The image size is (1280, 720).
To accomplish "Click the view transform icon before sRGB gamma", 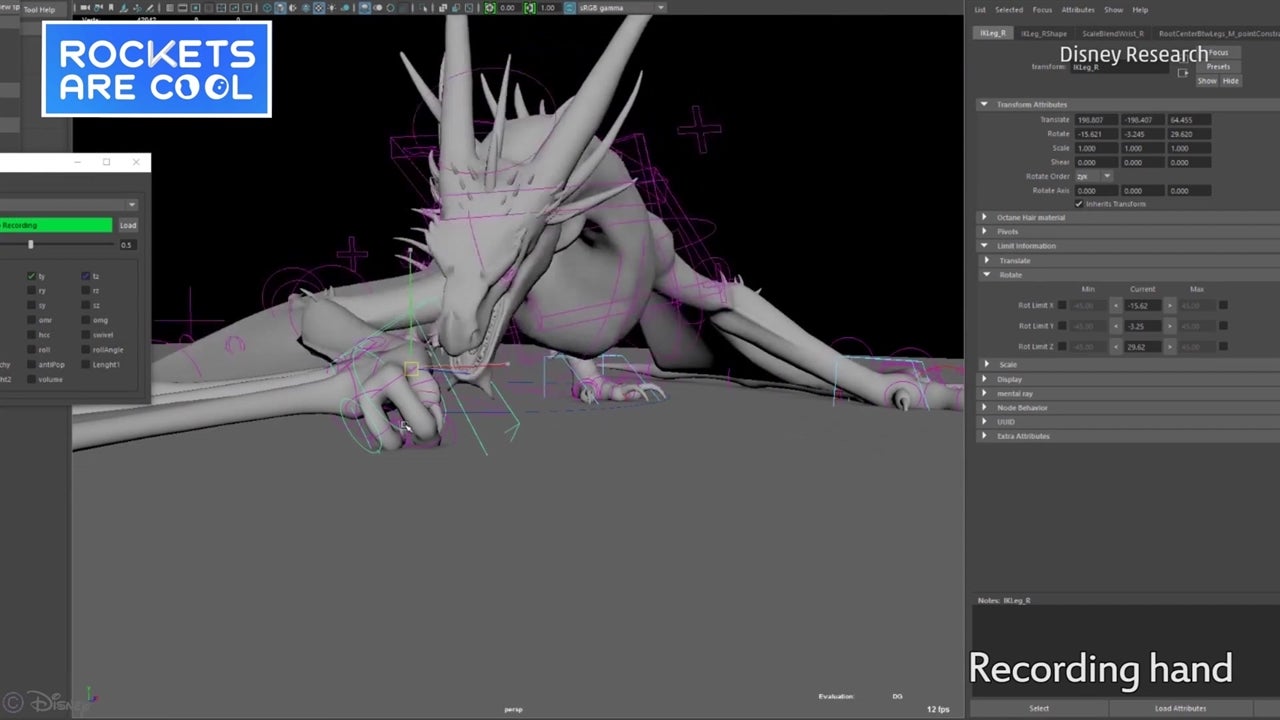I will [569, 7].
